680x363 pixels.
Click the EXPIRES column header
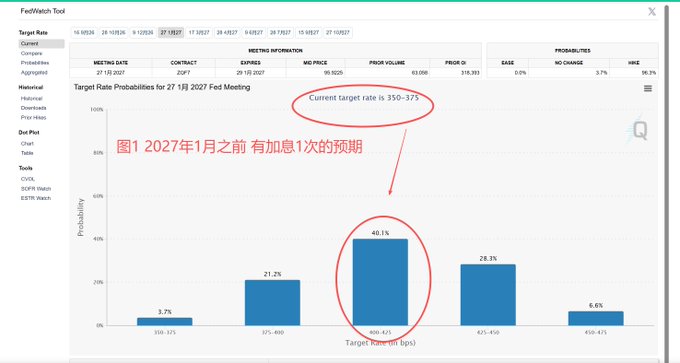pos(250,63)
